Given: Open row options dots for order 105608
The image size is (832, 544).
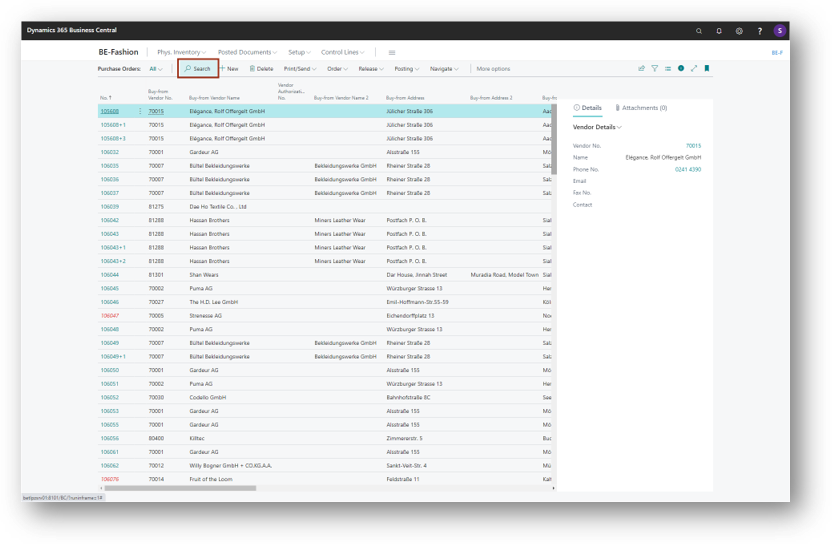Looking at the screenshot, I should 140,111.
